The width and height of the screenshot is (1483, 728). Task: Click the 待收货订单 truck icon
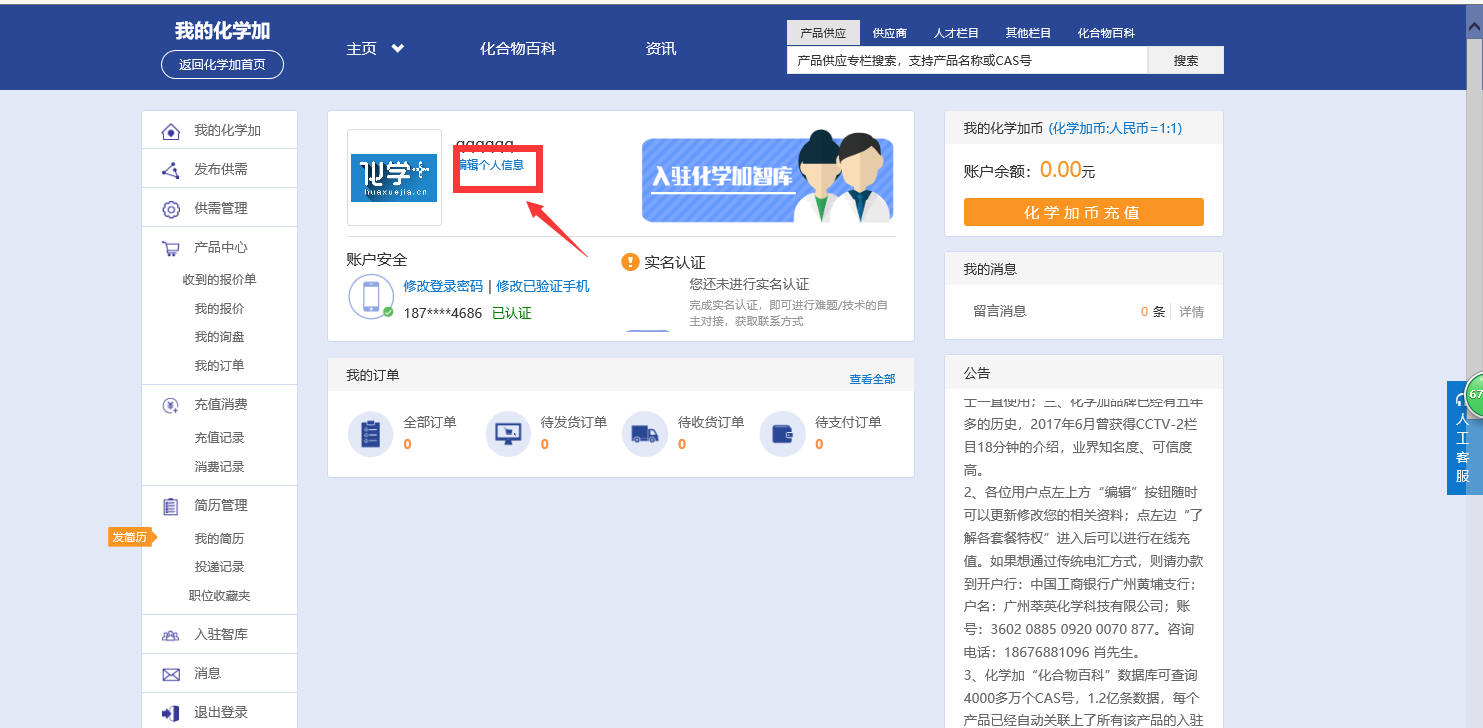click(645, 434)
